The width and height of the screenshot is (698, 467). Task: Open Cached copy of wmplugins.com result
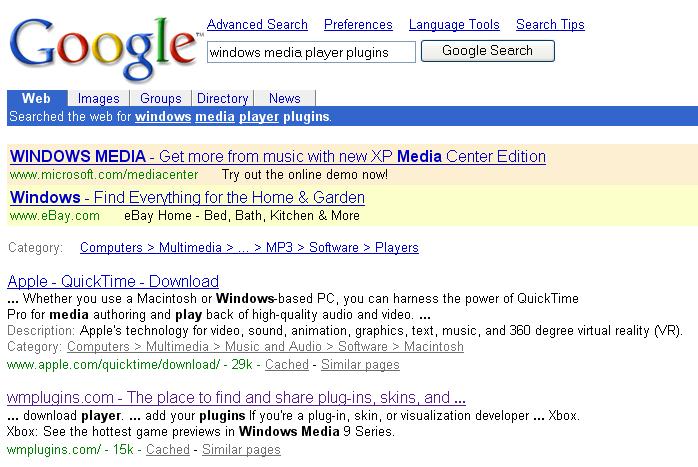click(x=168, y=450)
